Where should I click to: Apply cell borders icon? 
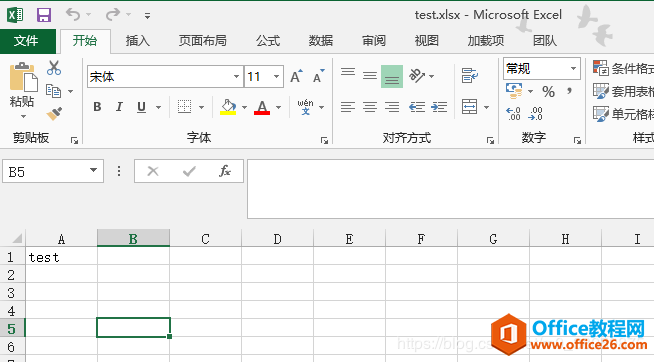point(184,107)
